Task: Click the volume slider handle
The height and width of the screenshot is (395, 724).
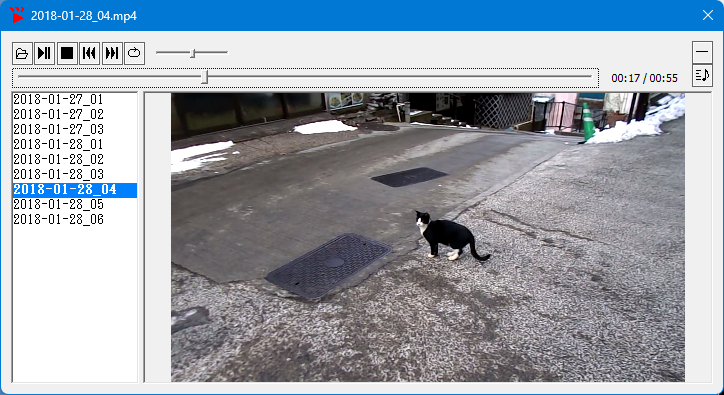Action: pyautogui.click(x=193, y=53)
